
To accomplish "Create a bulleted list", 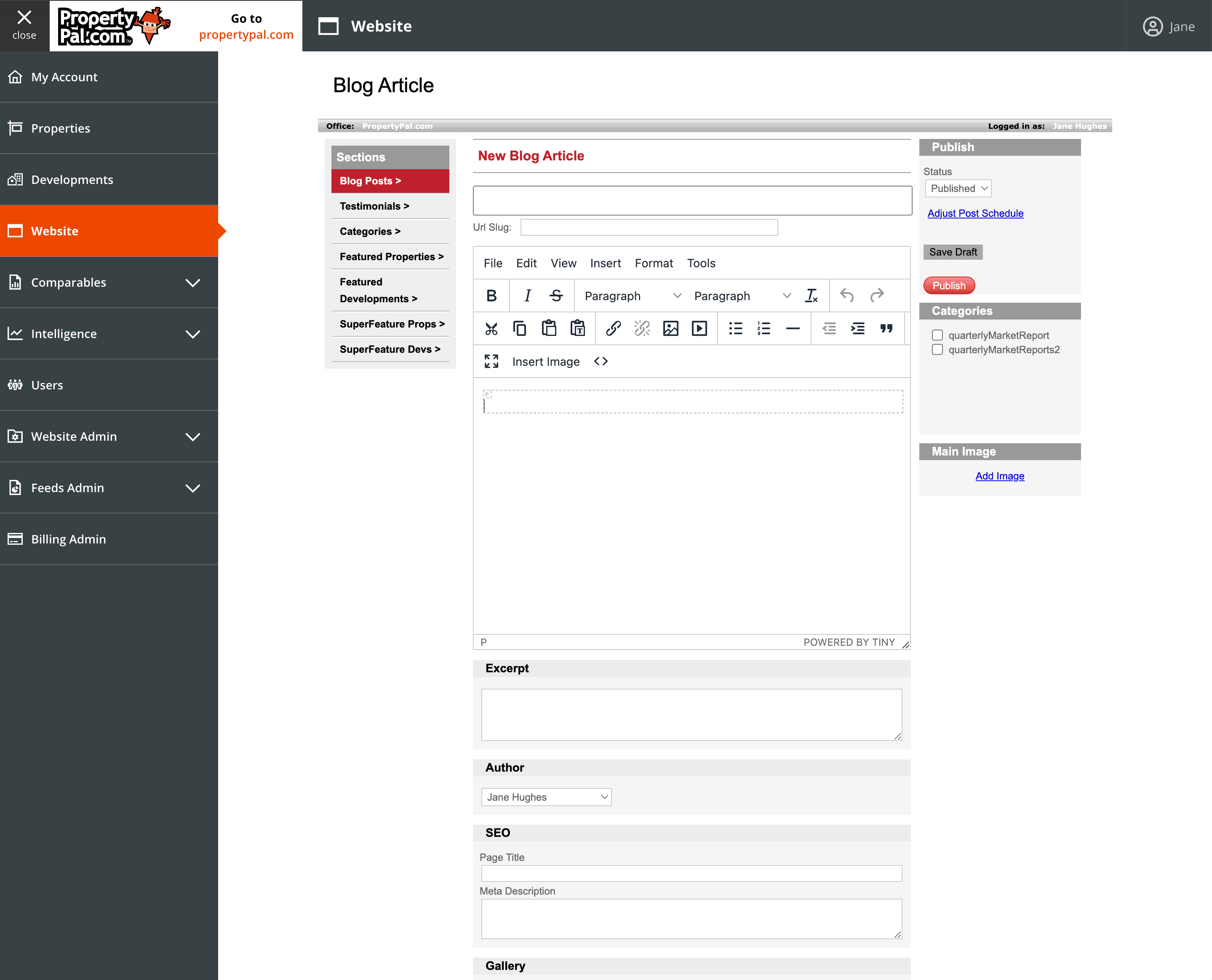I will (x=735, y=328).
